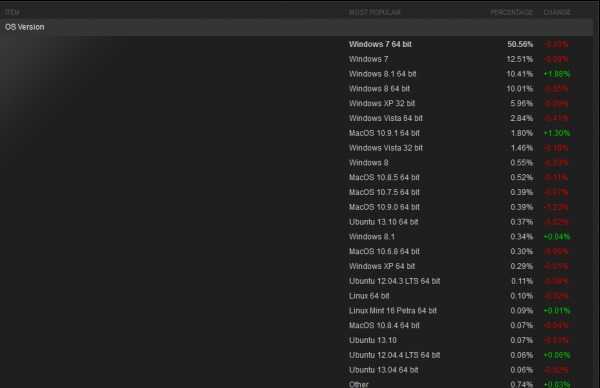Viewport: 600px width, 388px height.
Task: Select the Ubuntu 12.04.4 LTS 64 bit entry
Action: click(x=394, y=355)
